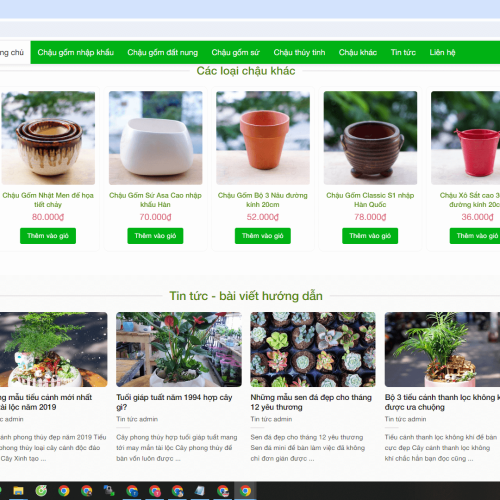Open product title Chậu Xô Sắt cao

pyautogui.click(x=470, y=200)
